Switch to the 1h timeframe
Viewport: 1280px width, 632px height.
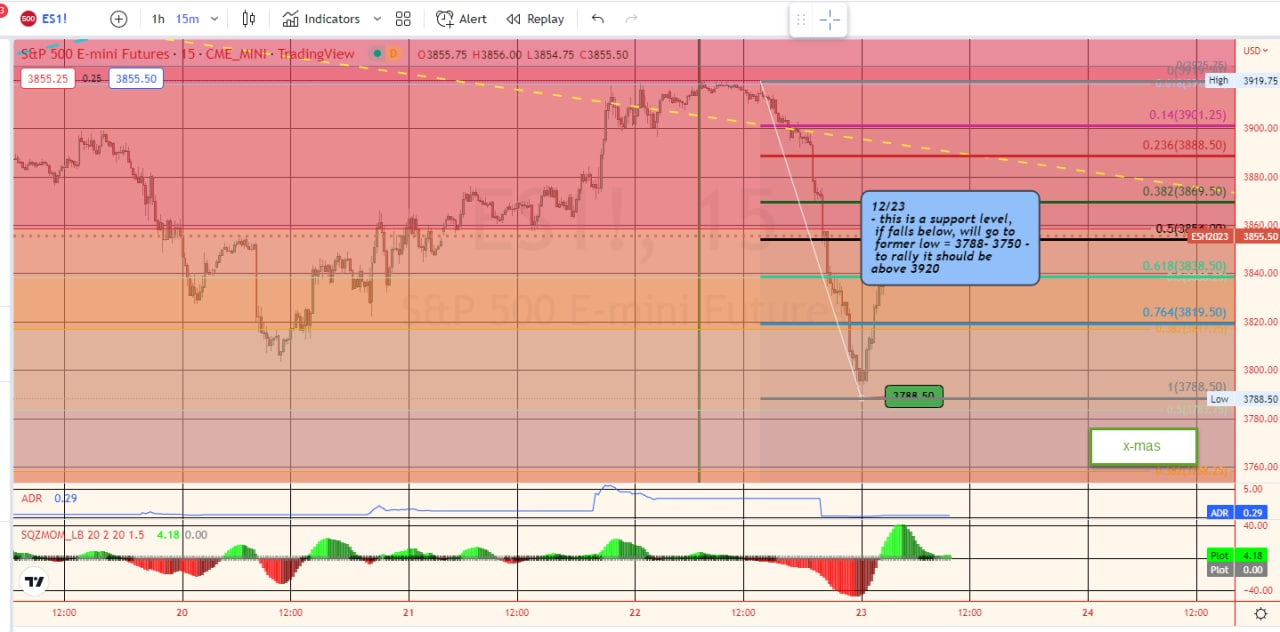[x=158, y=18]
